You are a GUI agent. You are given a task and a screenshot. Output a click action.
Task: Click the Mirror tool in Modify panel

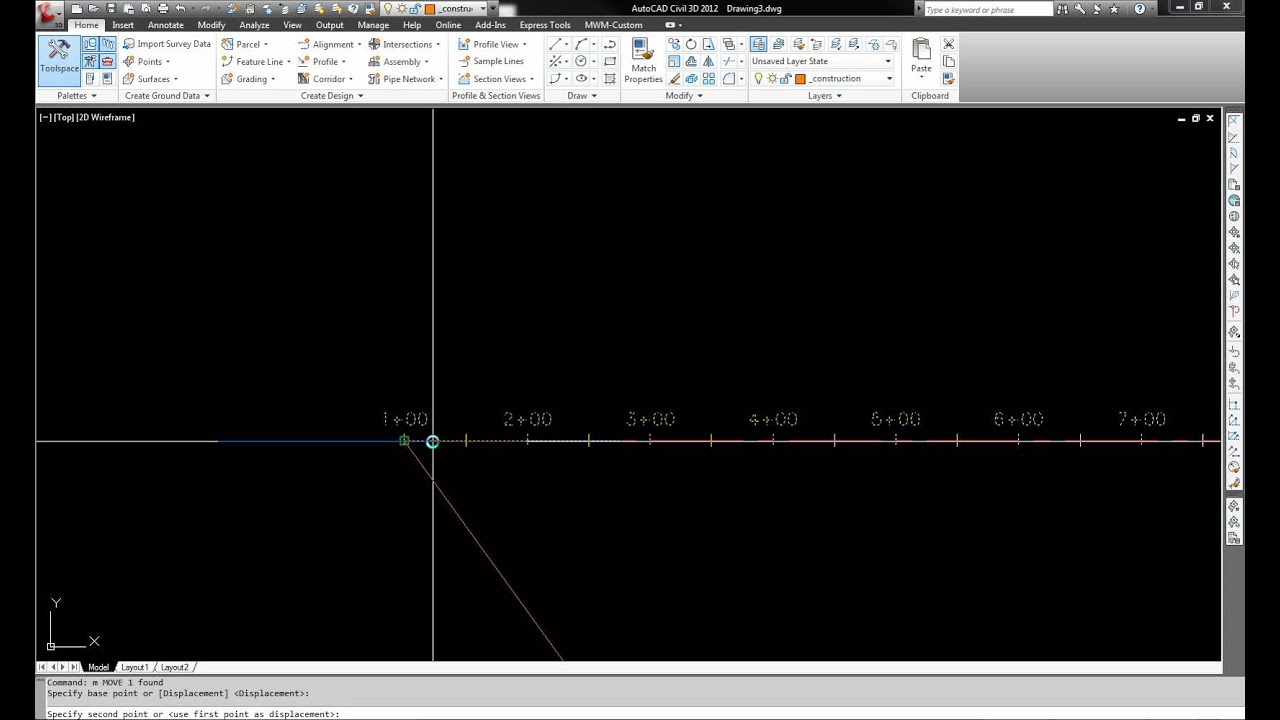coord(708,61)
